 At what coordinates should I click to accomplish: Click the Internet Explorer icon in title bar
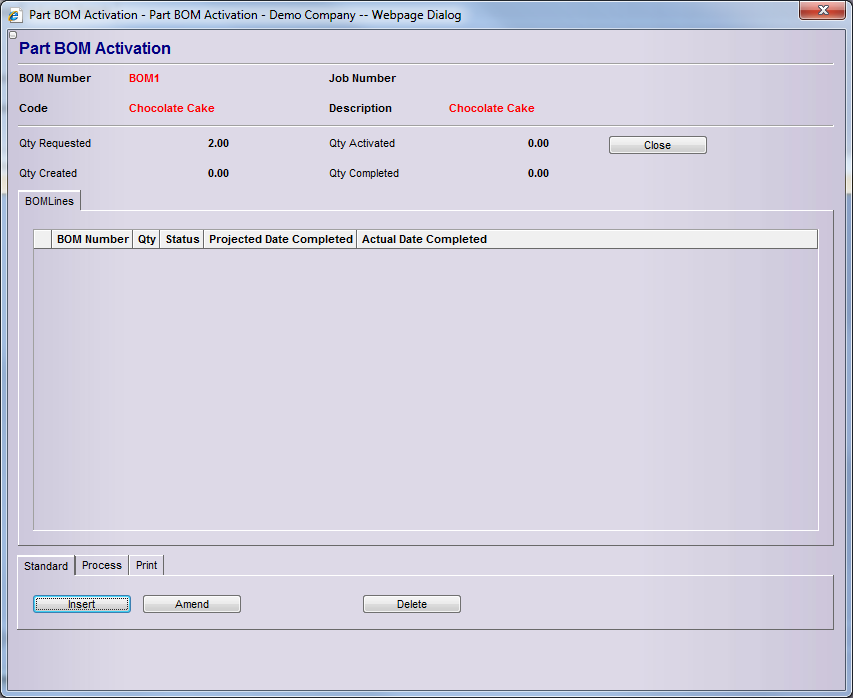coord(15,15)
